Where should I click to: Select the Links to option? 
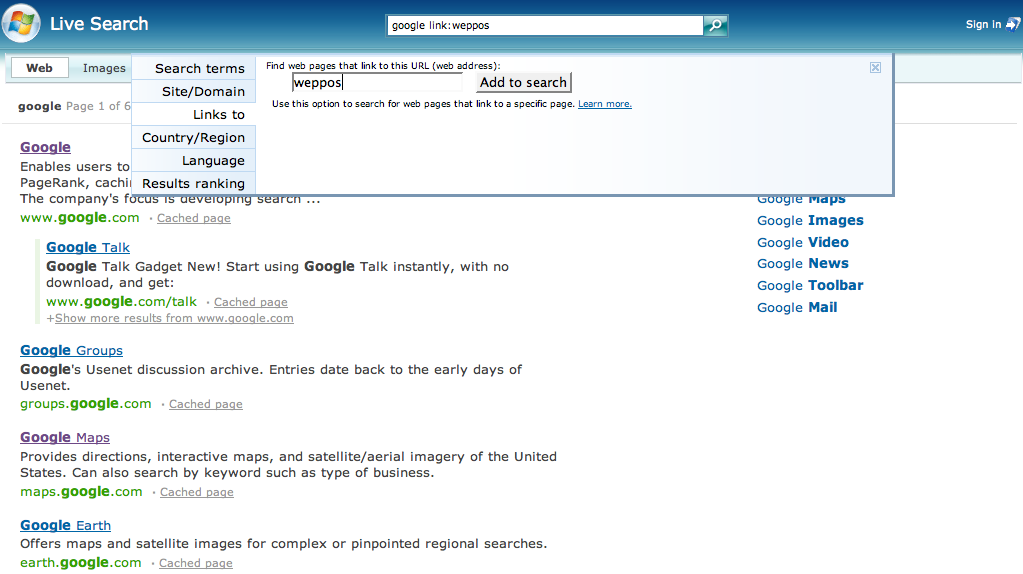194,115
